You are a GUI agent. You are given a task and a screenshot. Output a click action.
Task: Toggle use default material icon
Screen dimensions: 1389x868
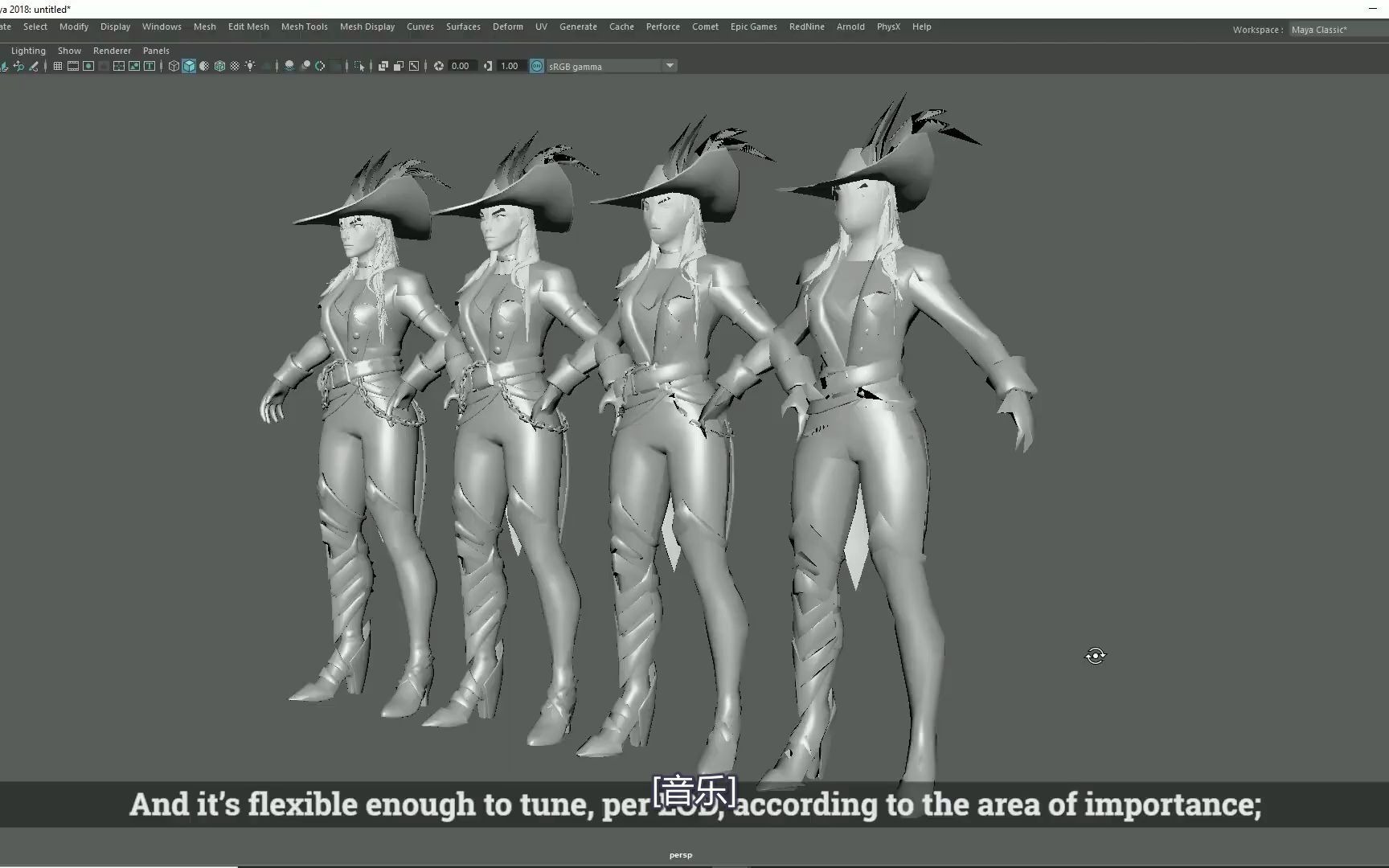click(x=204, y=66)
